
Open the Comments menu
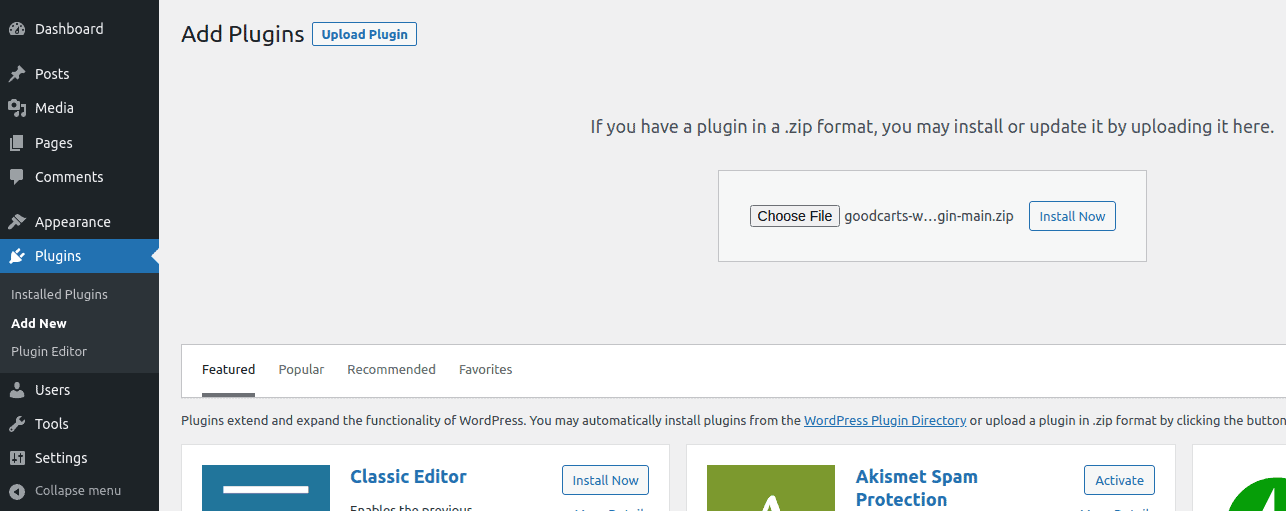point(79,177)
